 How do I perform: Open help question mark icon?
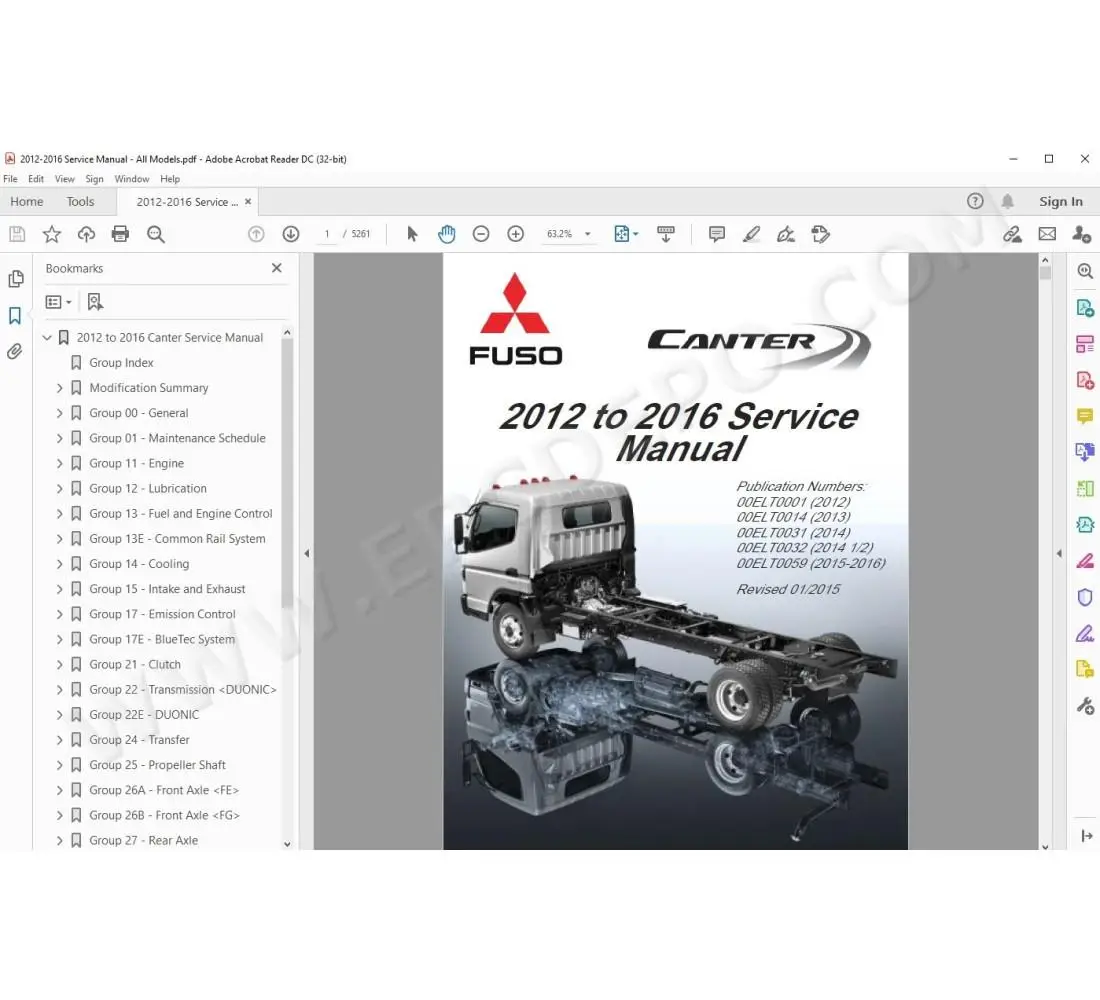[x=975, y=201]
